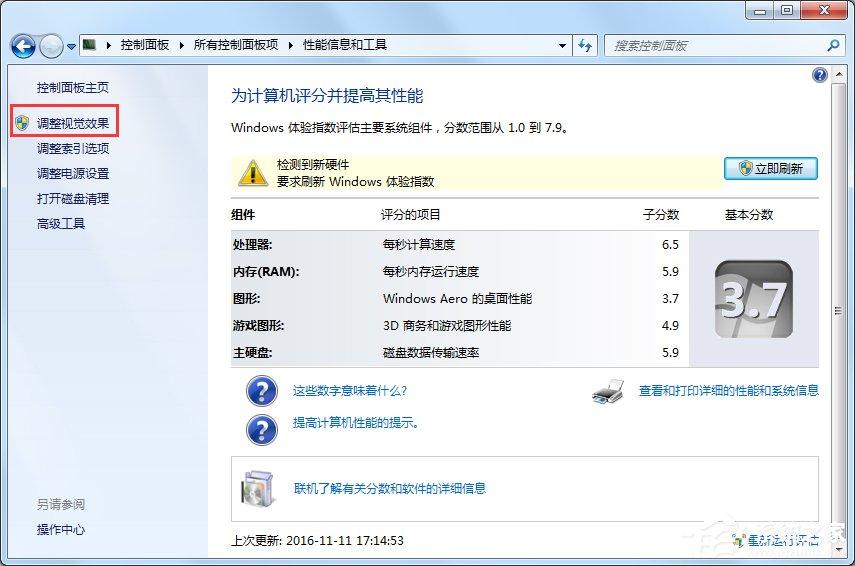
Task: Click 上次更新 timestamp text
Action: point(317,540)
